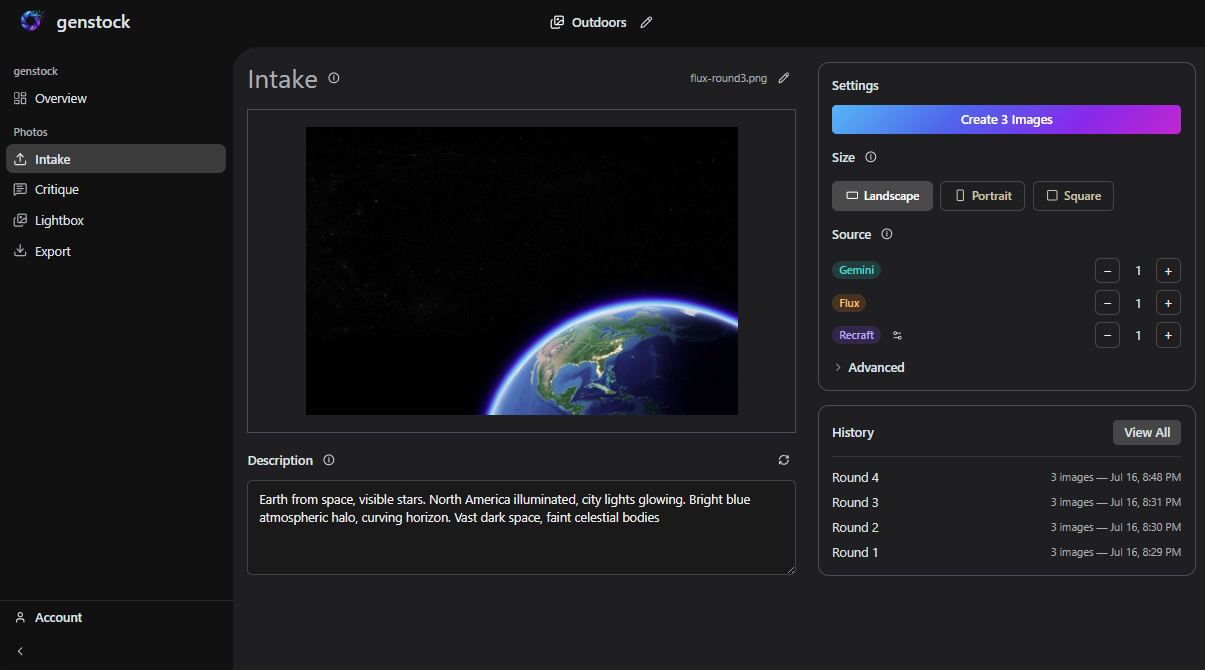Click the Description info icon

[329, 460]
